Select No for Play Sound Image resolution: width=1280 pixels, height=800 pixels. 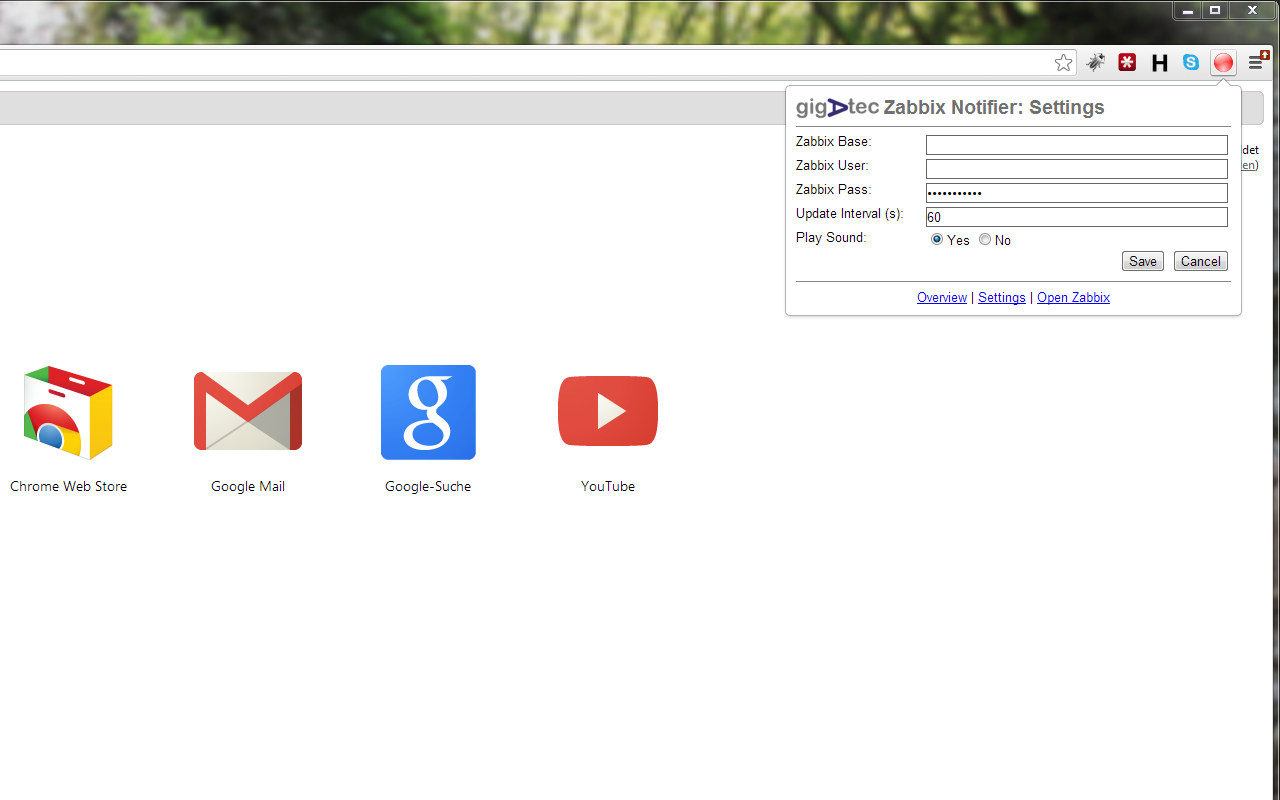pos(985,240)
